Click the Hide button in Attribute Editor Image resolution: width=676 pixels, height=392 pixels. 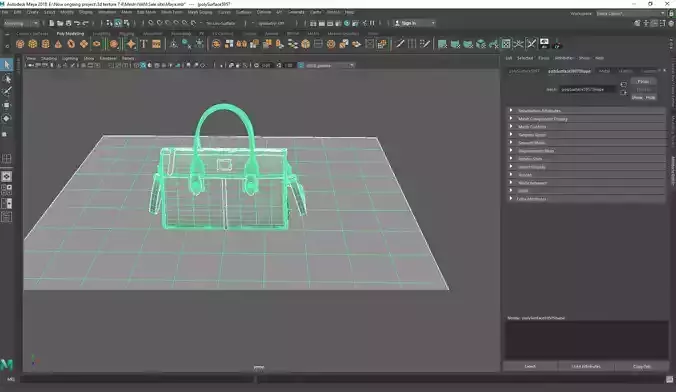coord(650,97)
